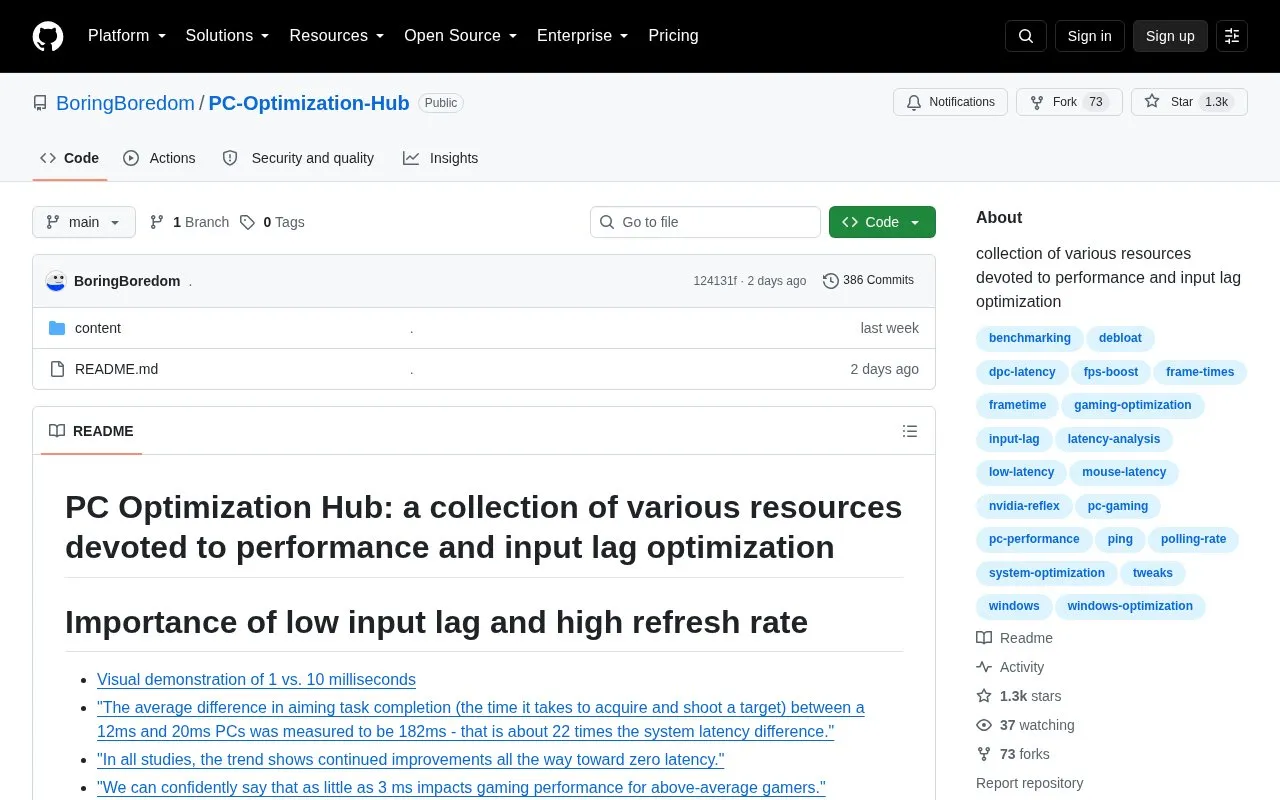Click the GitHub logo icon
Image resolution: width=1280 pixels, height=800 pixels.
[48, 36]
